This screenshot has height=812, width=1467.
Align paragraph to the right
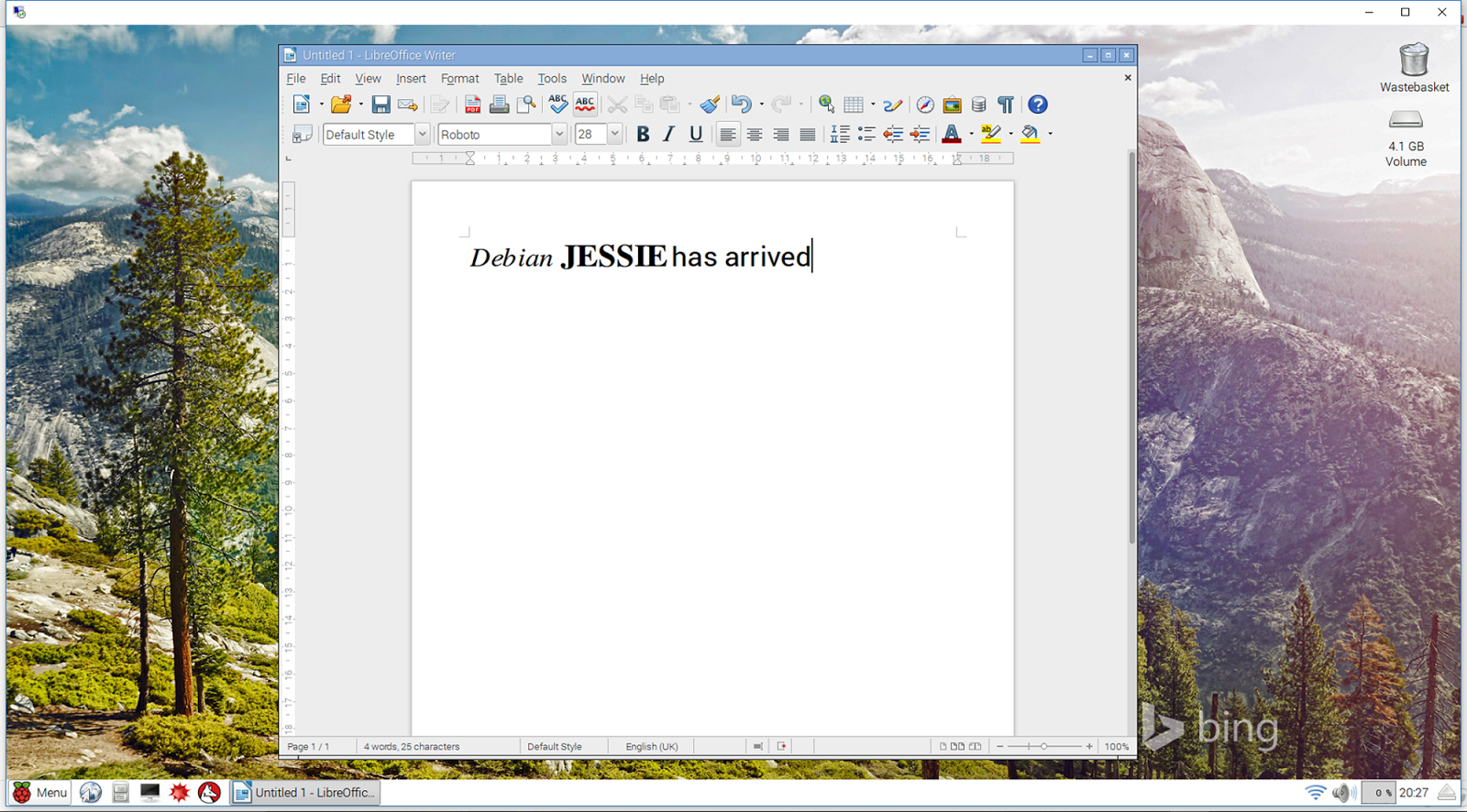click(780, 134)
